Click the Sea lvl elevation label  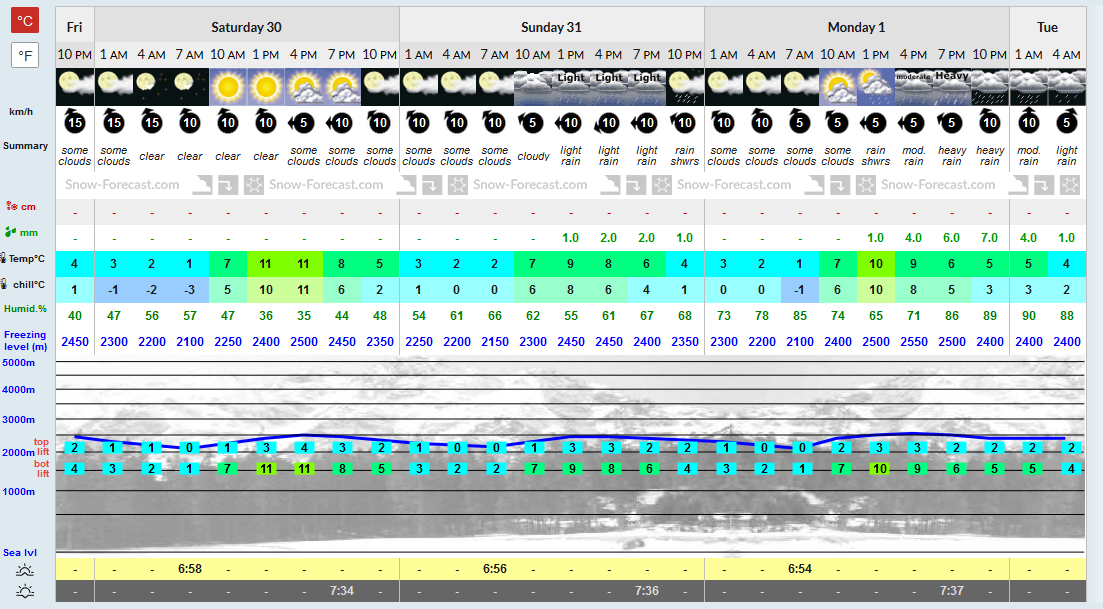(x=20, y=552)
